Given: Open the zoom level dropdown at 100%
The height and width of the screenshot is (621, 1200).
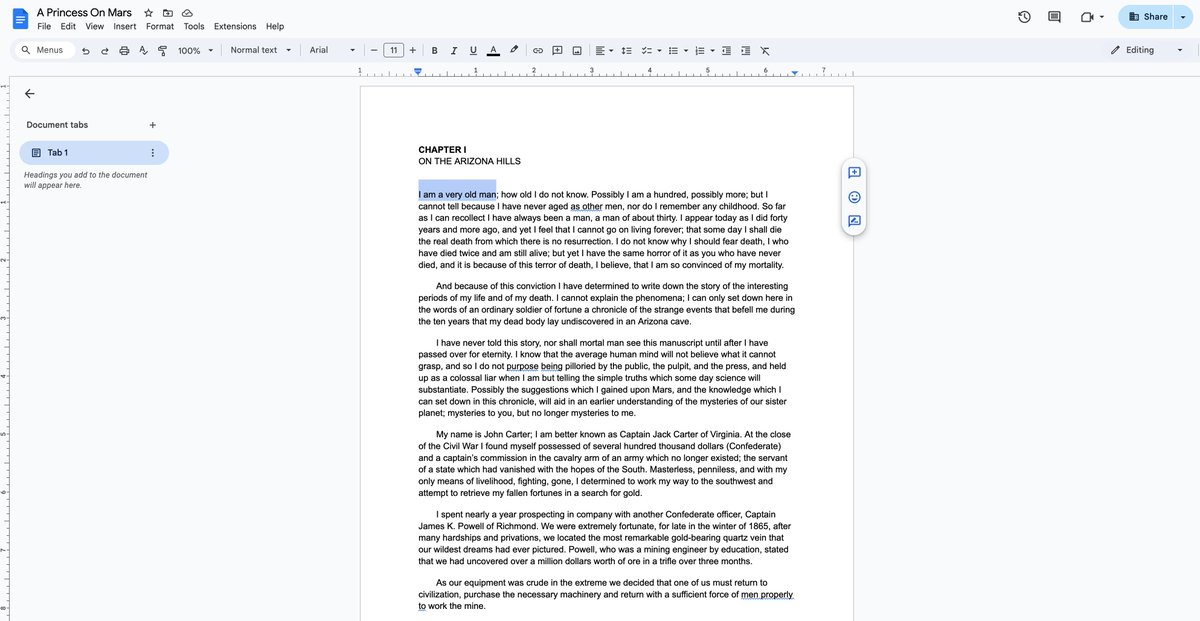Looking at the screenshot, I should pyautogui.click(x=196, y=50).
